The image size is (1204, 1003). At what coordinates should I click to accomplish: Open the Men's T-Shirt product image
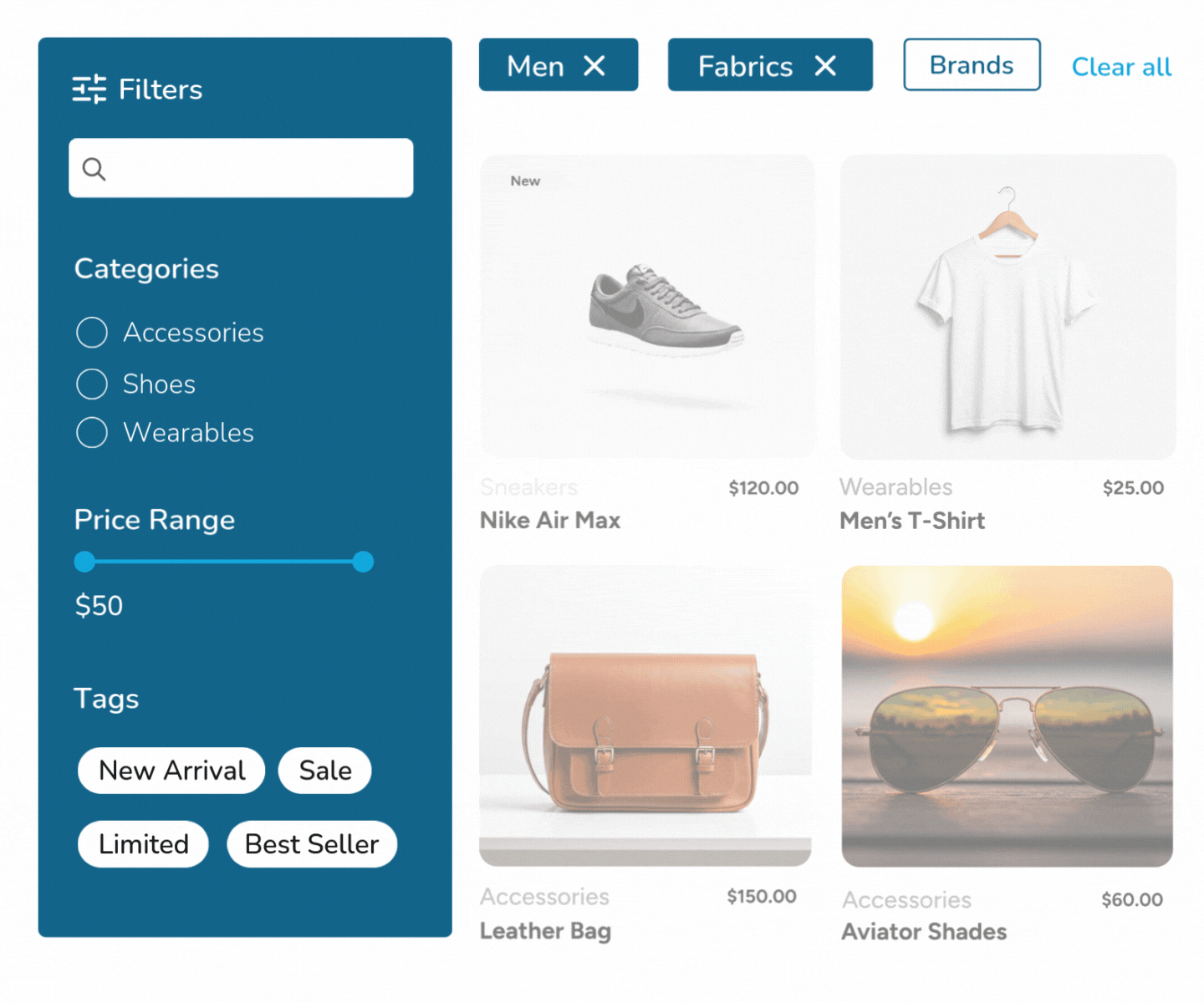point(1008,306)
